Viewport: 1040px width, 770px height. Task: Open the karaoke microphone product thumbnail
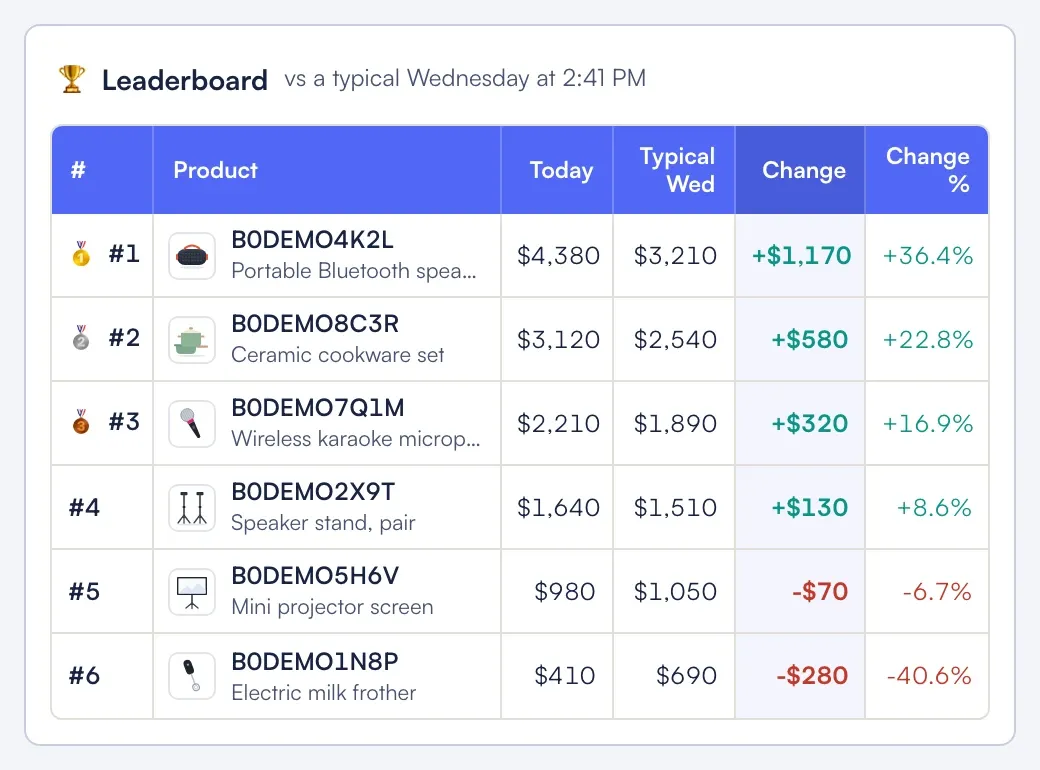pyautogui.click(x=192, y=424)
